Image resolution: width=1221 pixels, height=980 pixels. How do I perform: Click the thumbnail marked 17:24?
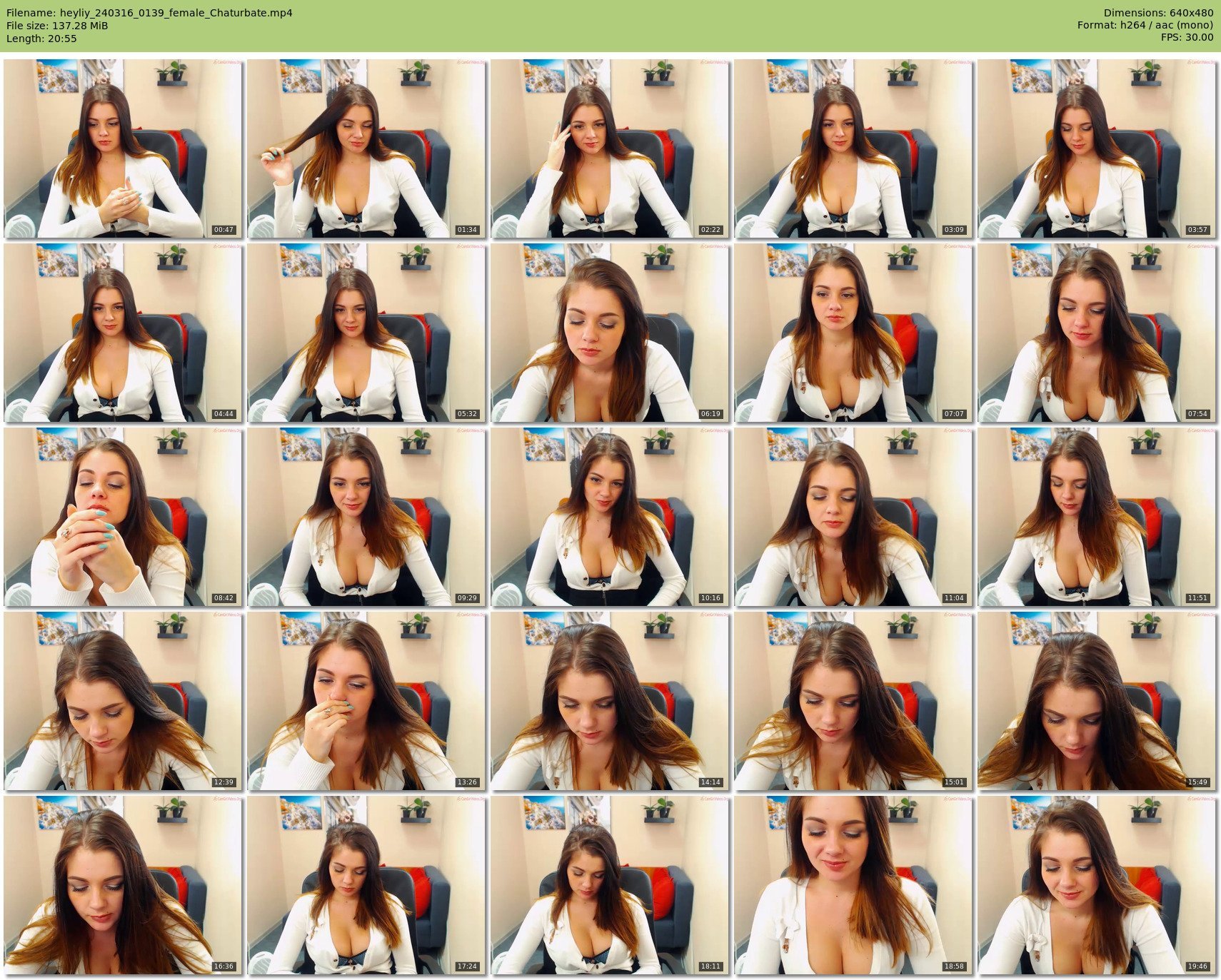tap(366, 885)
